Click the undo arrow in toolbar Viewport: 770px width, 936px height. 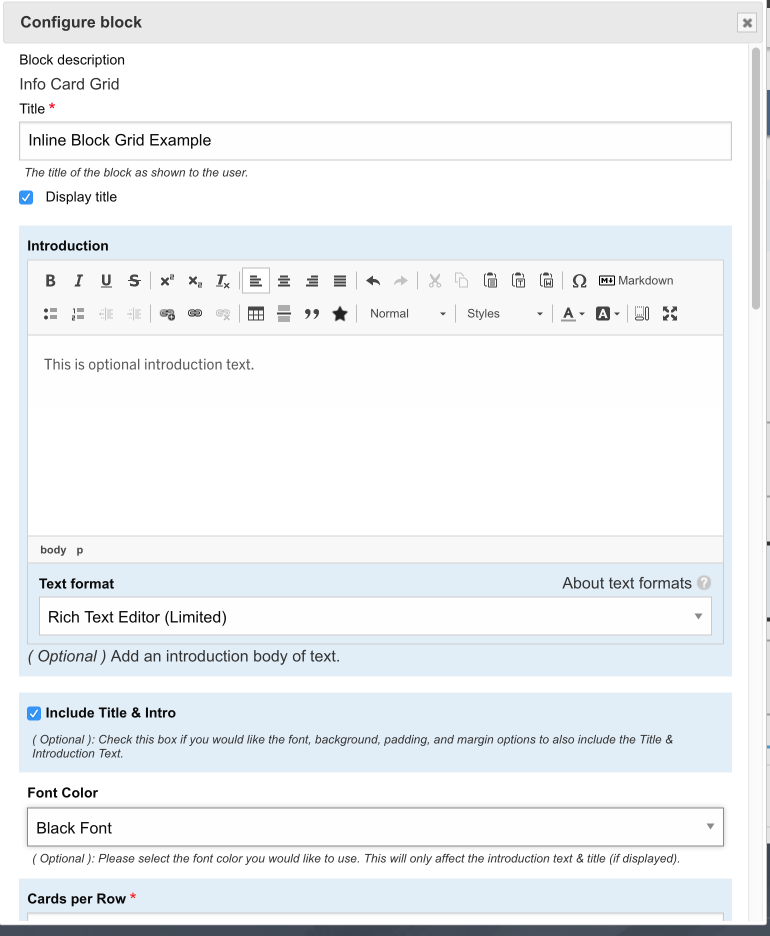coord(373,281)
